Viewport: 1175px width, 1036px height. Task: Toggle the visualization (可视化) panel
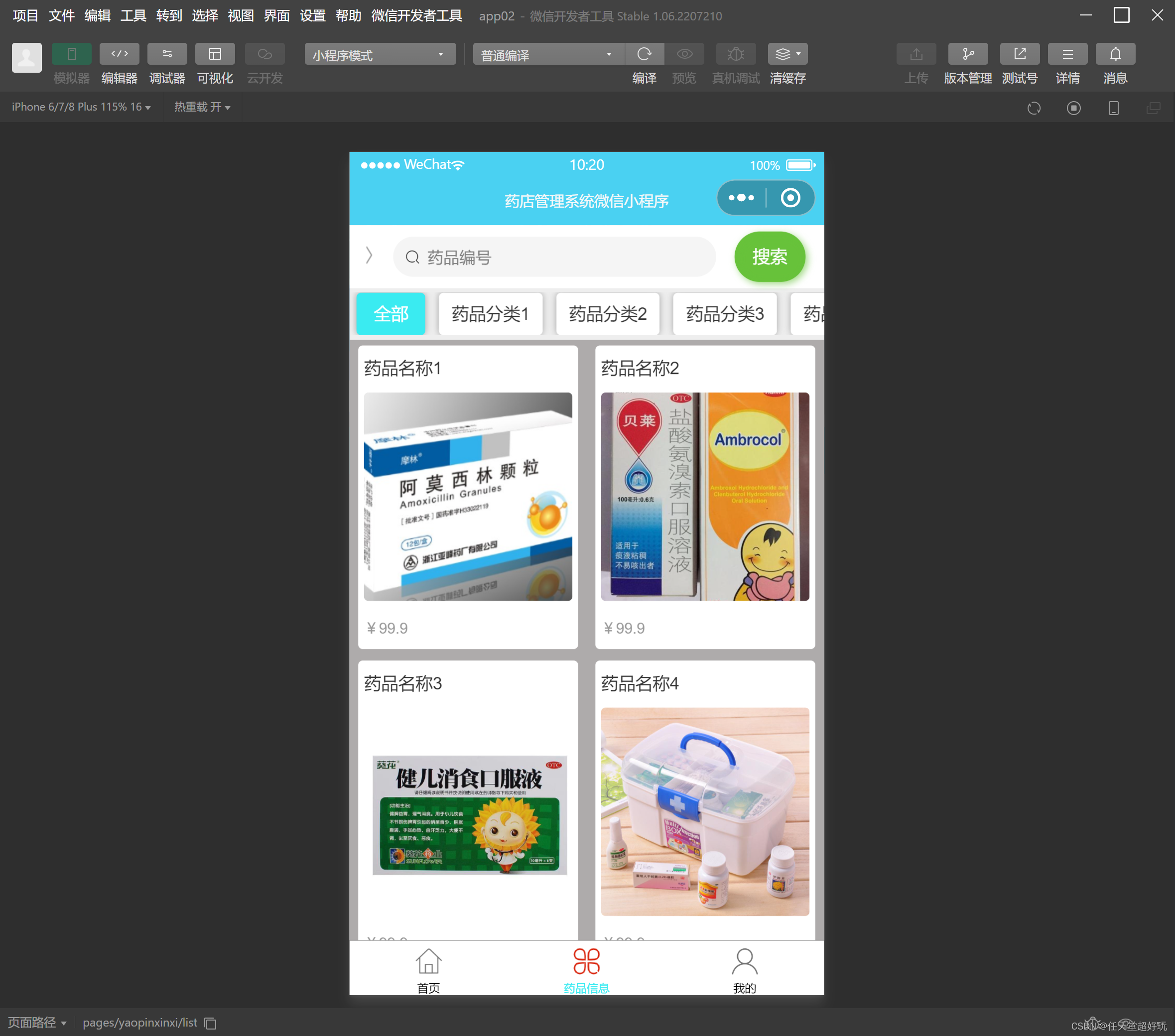tap(215, 54)
